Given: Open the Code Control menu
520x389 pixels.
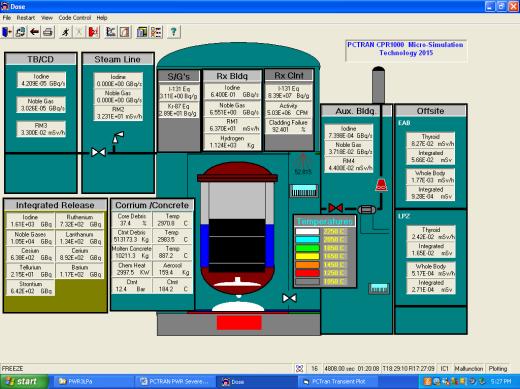Looking at the screenshot, I should click(x=75, y=18).
